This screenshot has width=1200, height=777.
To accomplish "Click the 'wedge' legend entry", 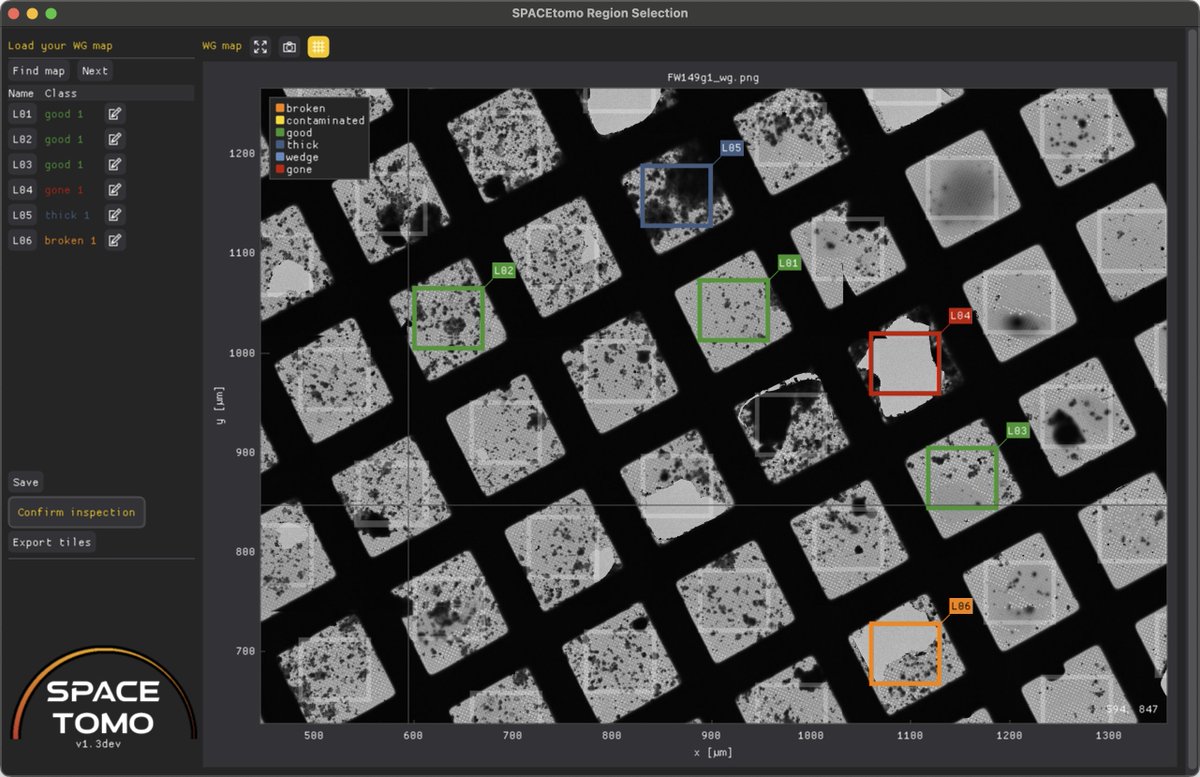I will click(295, 157).
